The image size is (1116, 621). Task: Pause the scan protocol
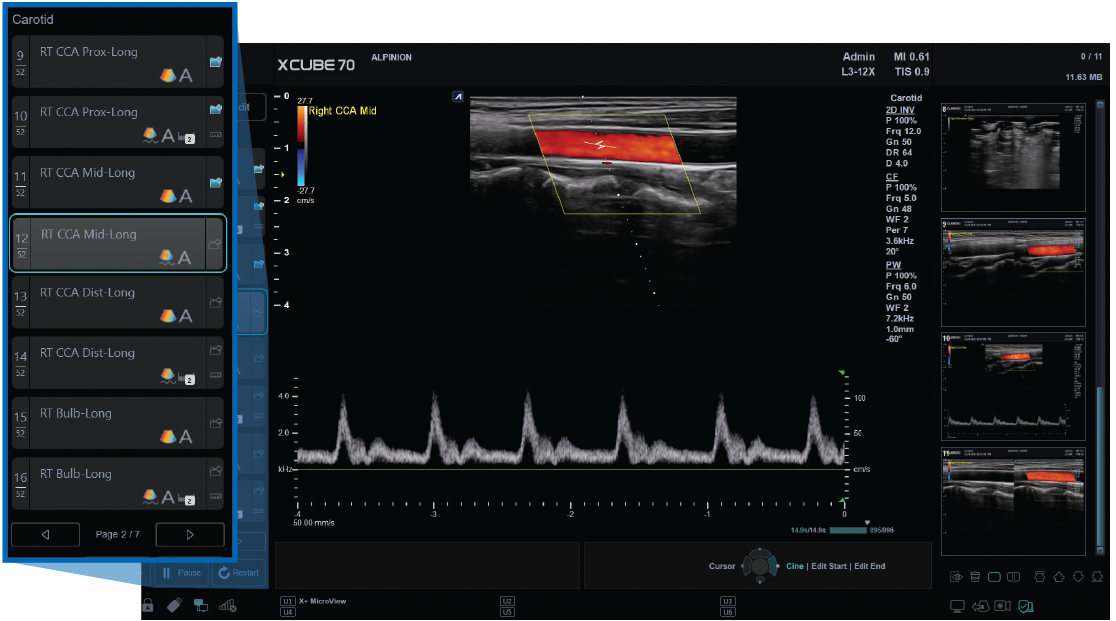181,573
